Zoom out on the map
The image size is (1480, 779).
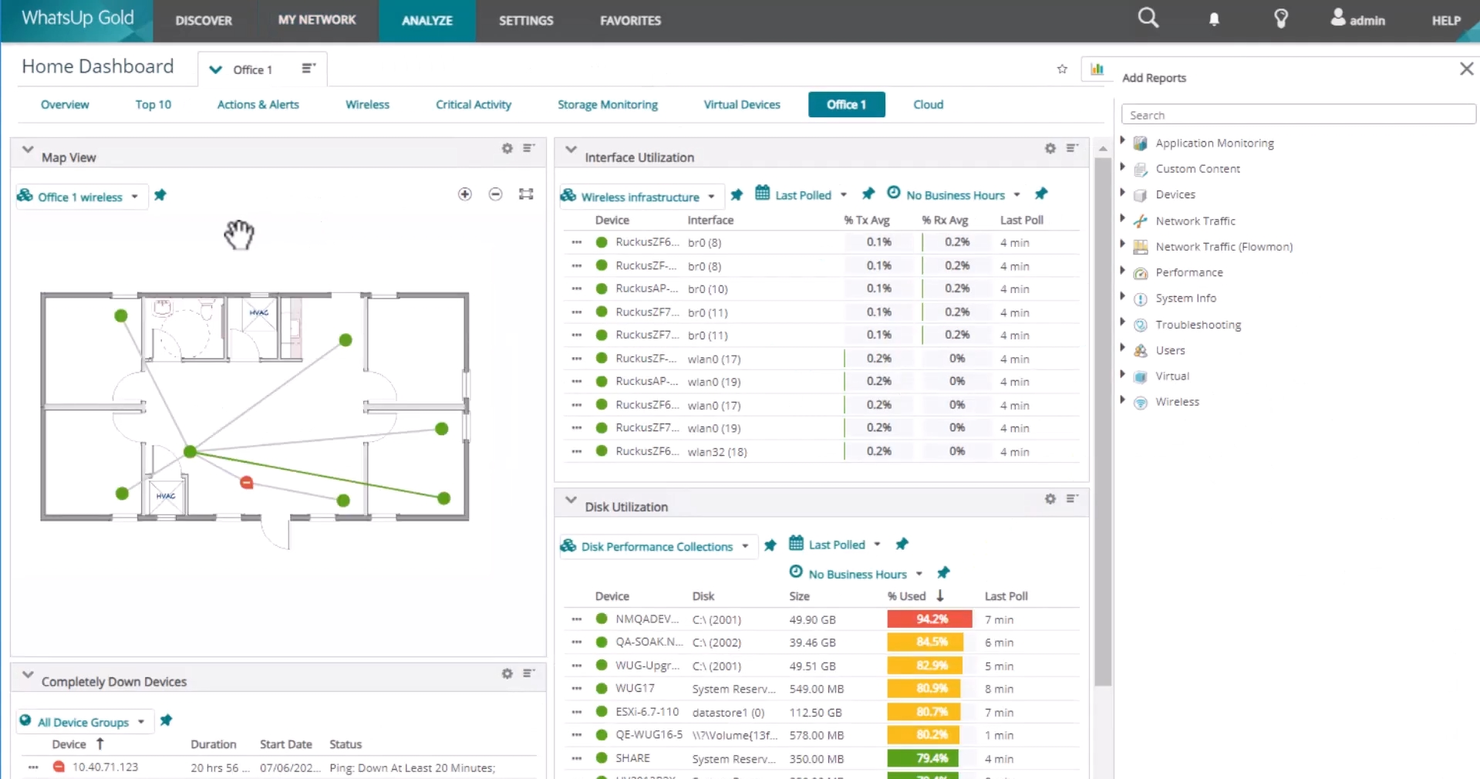496,194
